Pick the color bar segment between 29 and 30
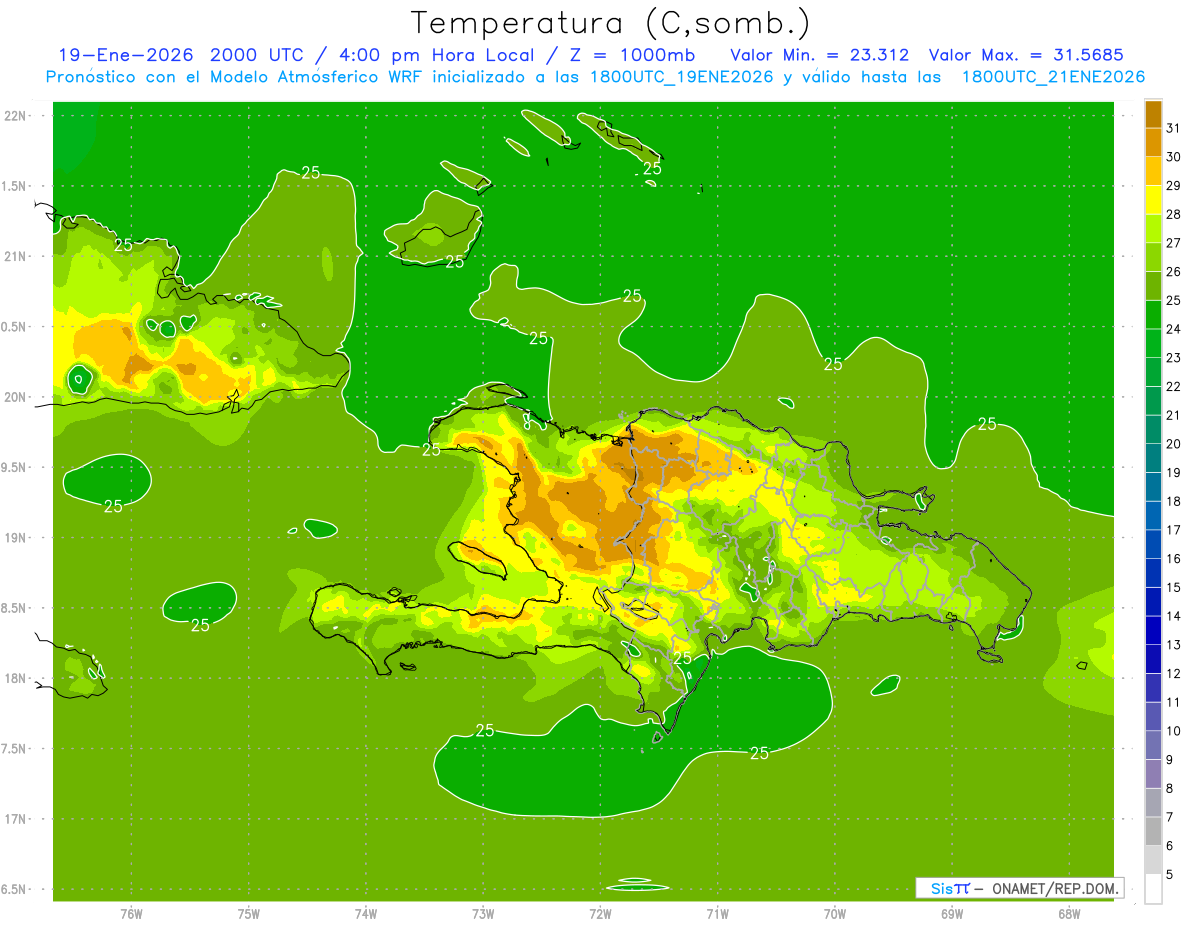The image size is (1200, 927). [x=1153, y=171]
